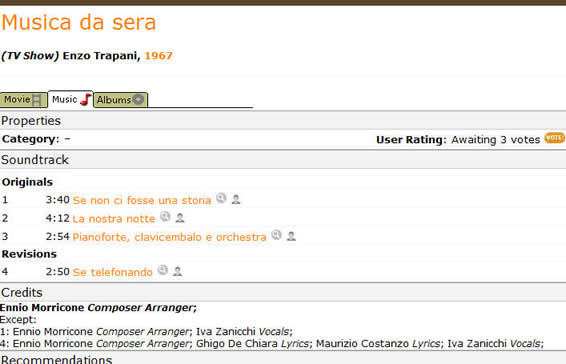Click magnifier icon for Pianoforte, clavicembalo e orchestra

pos(276,235)
